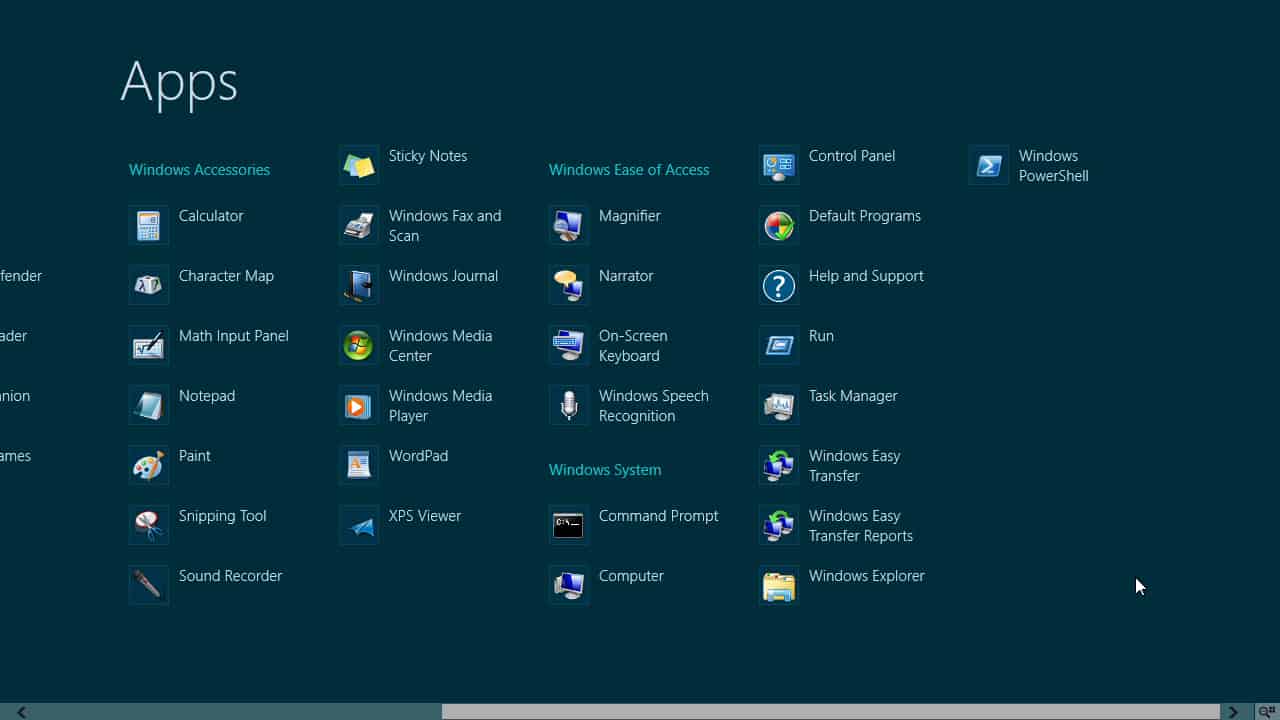Click the Computer icon
This screenshot has width=1280, height=720.
click(x=569, y=586)
